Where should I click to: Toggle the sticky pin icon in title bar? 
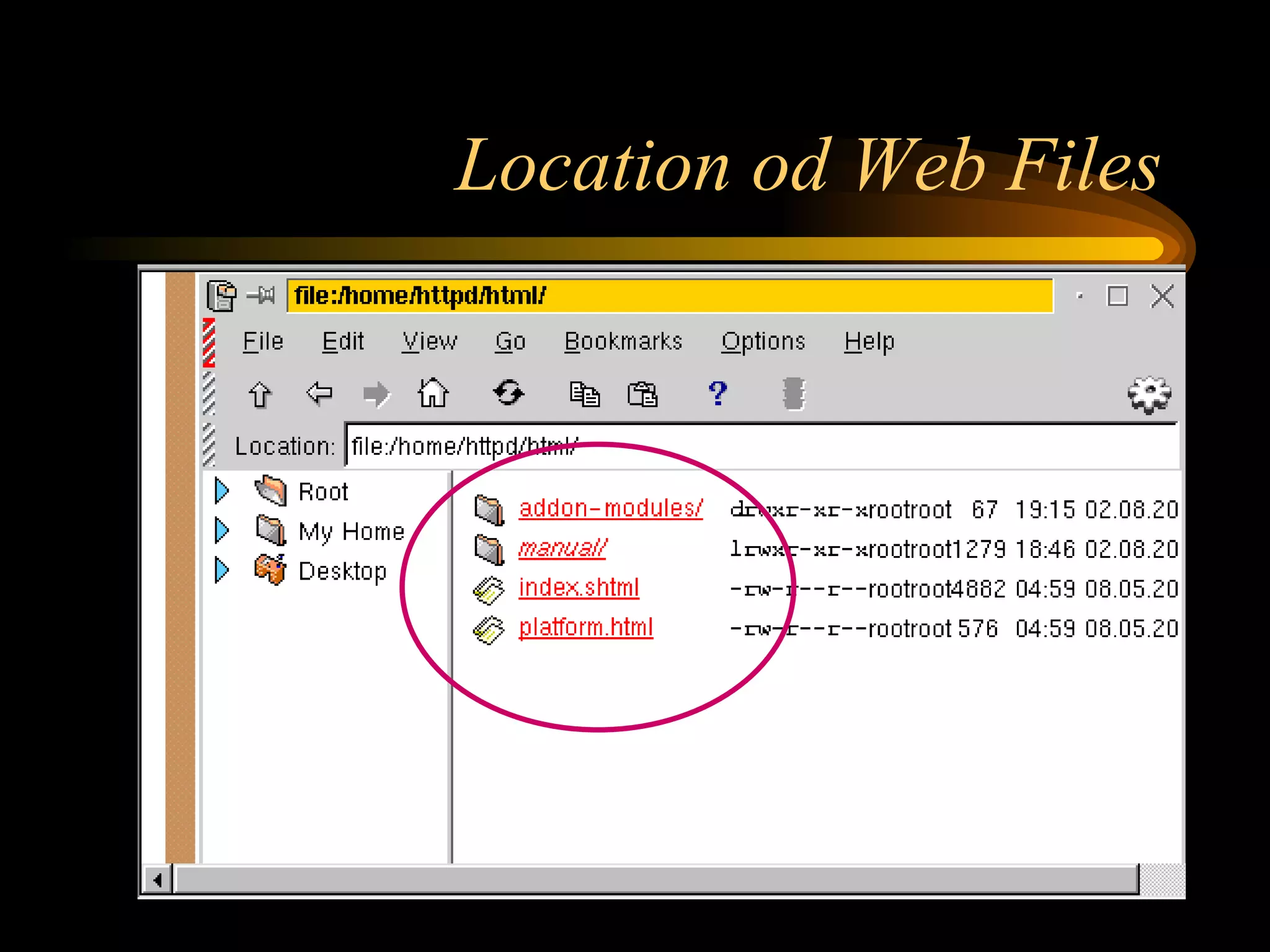tap(260, 295)
